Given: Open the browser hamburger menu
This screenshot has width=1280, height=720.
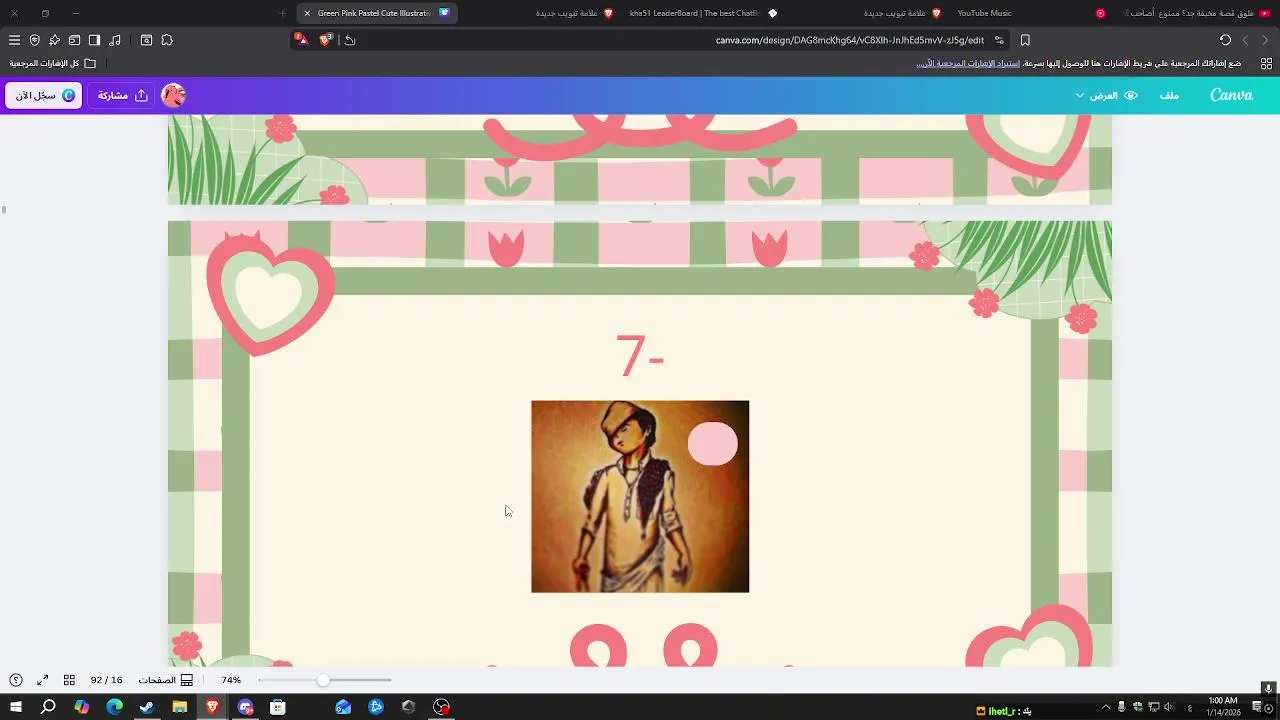Looking at the screenshot, I should (x=14, y=40).
